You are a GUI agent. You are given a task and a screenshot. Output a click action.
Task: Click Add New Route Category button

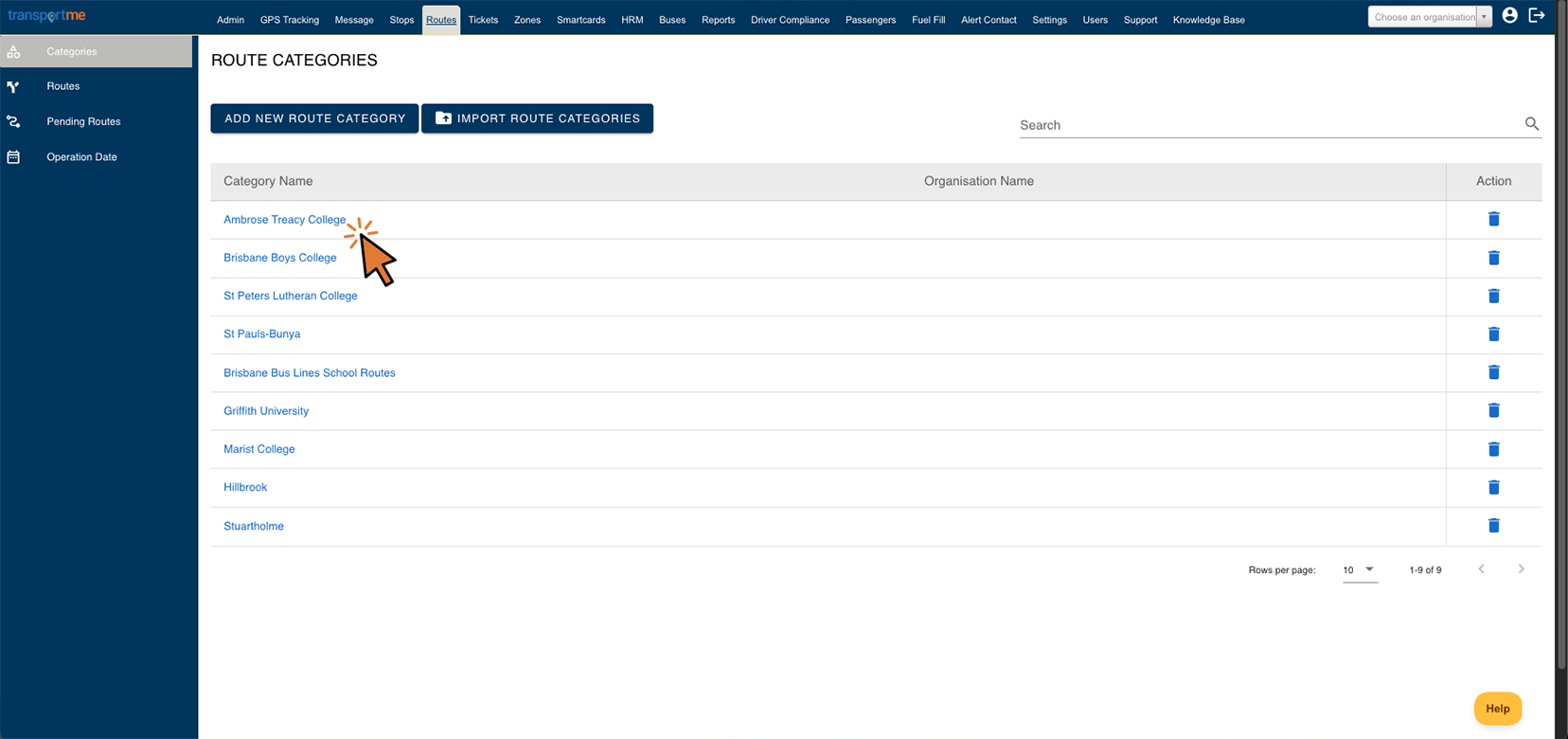pyautogui.click(x=314, y=118)
